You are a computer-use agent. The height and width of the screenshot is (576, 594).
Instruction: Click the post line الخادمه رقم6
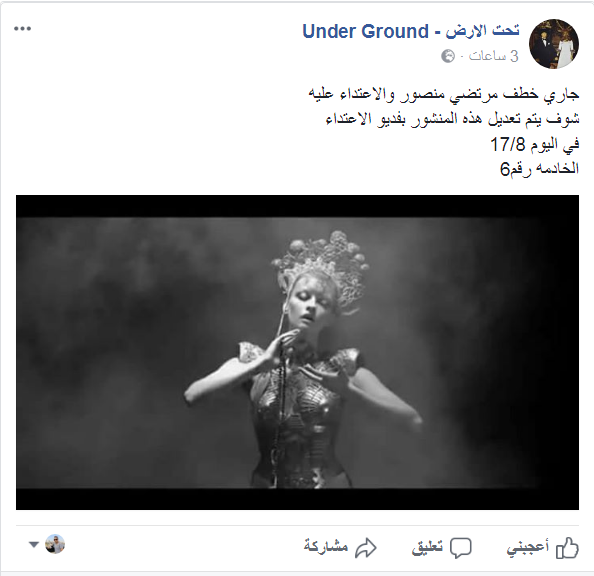pyautogui.click(x=539, y=168)
